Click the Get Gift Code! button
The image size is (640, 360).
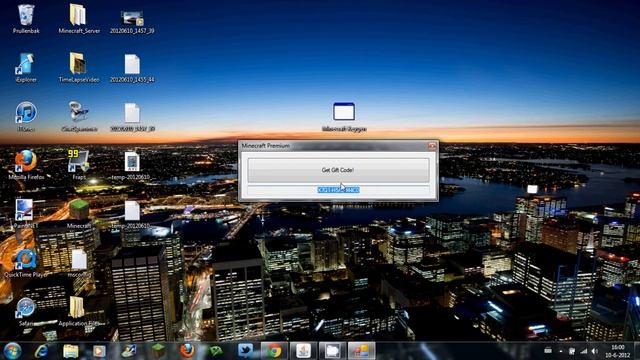338,170
